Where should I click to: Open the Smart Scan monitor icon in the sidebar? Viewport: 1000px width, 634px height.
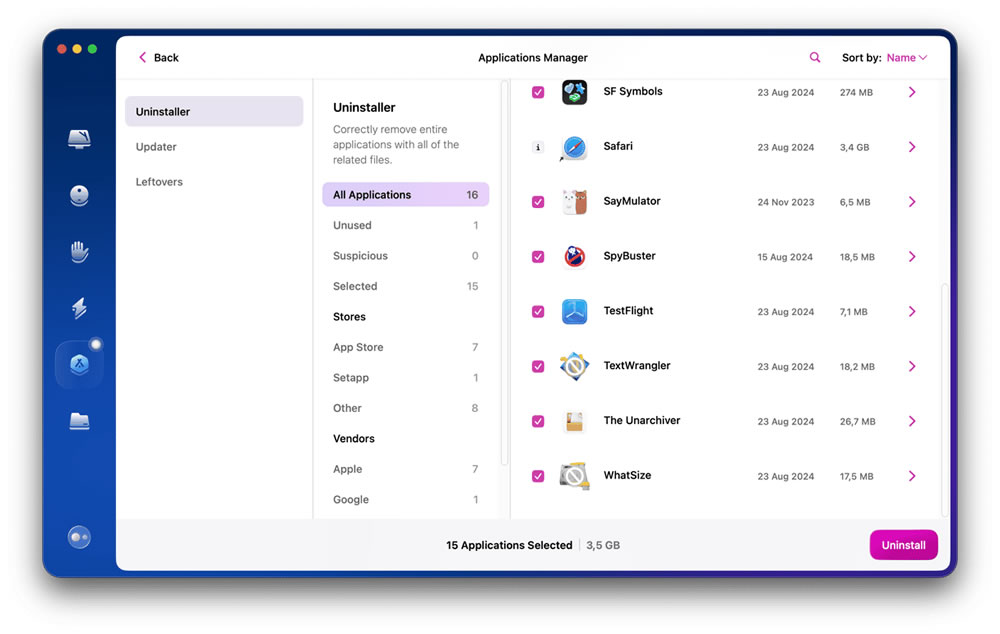click(x=79, y=138)
